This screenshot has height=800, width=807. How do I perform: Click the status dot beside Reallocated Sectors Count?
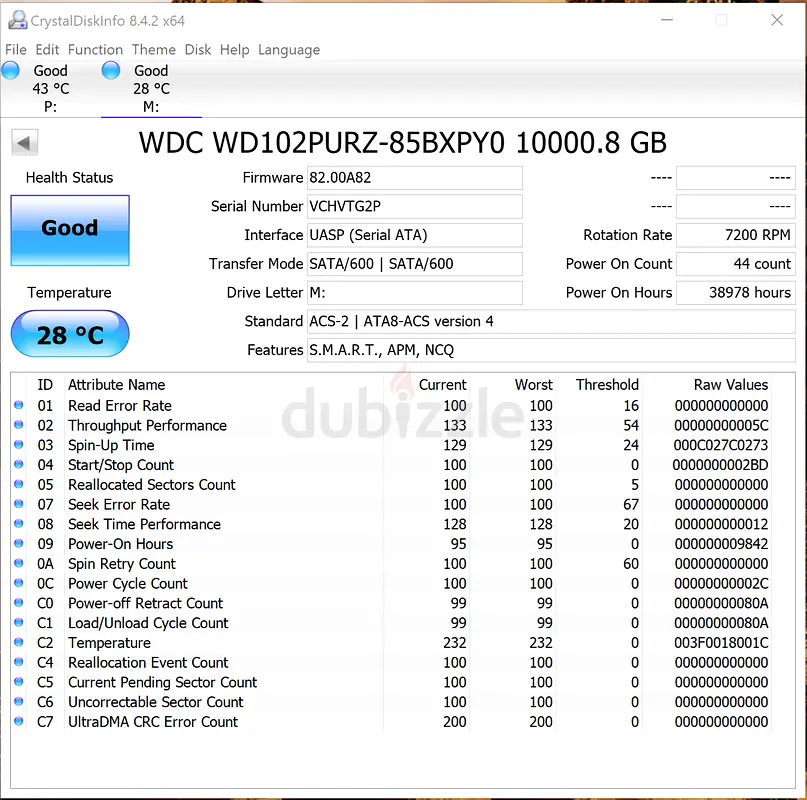19,485
